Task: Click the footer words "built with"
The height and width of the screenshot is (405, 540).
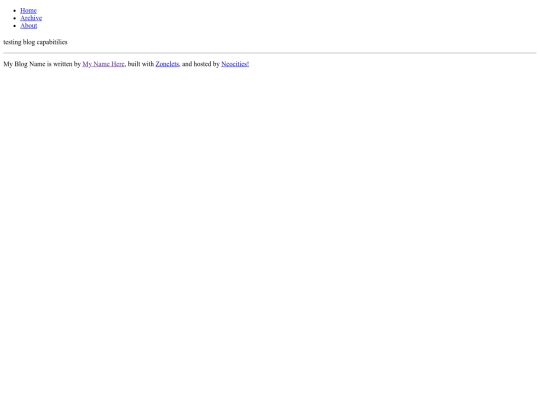Action: 141,64
